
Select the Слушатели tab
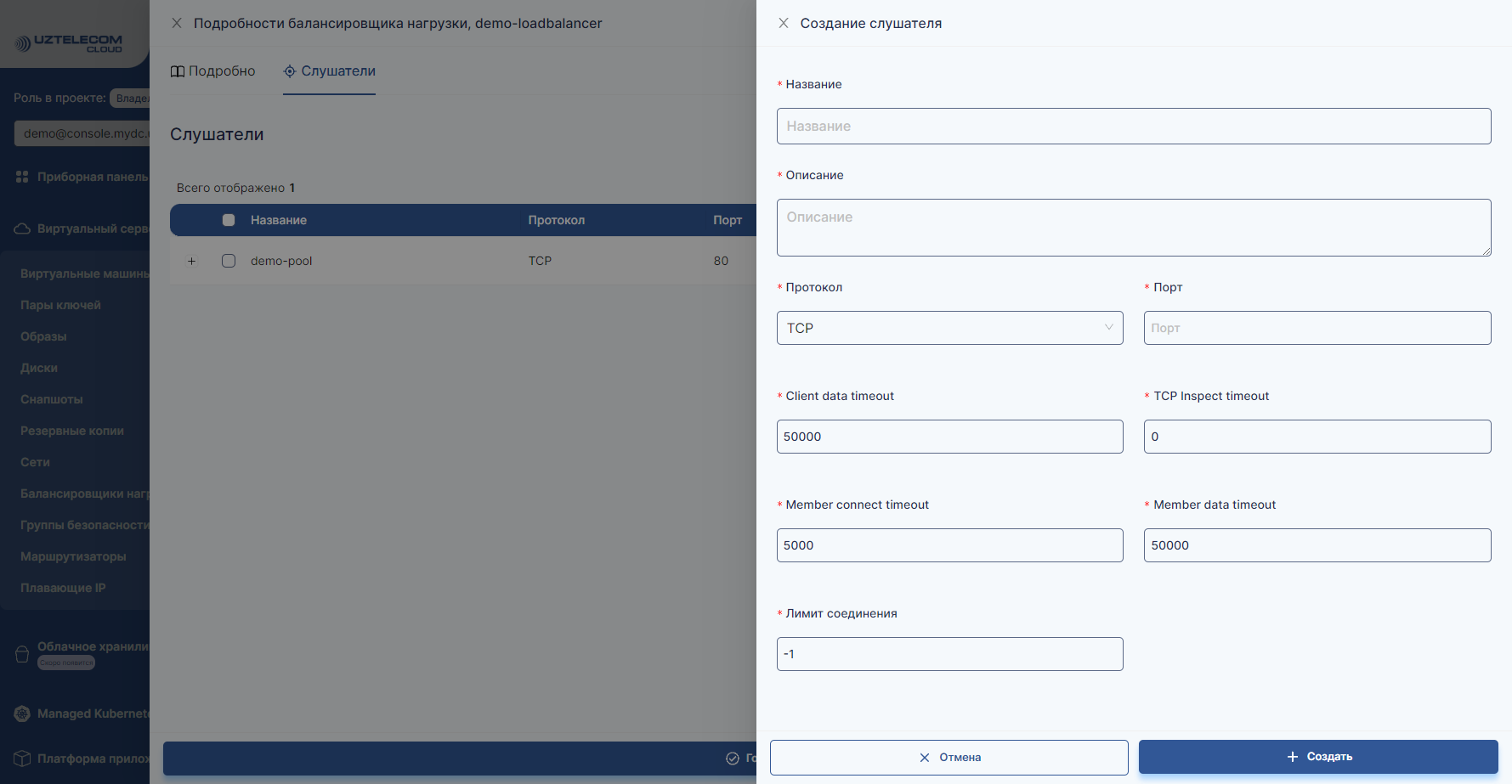[x=330, y=71]
